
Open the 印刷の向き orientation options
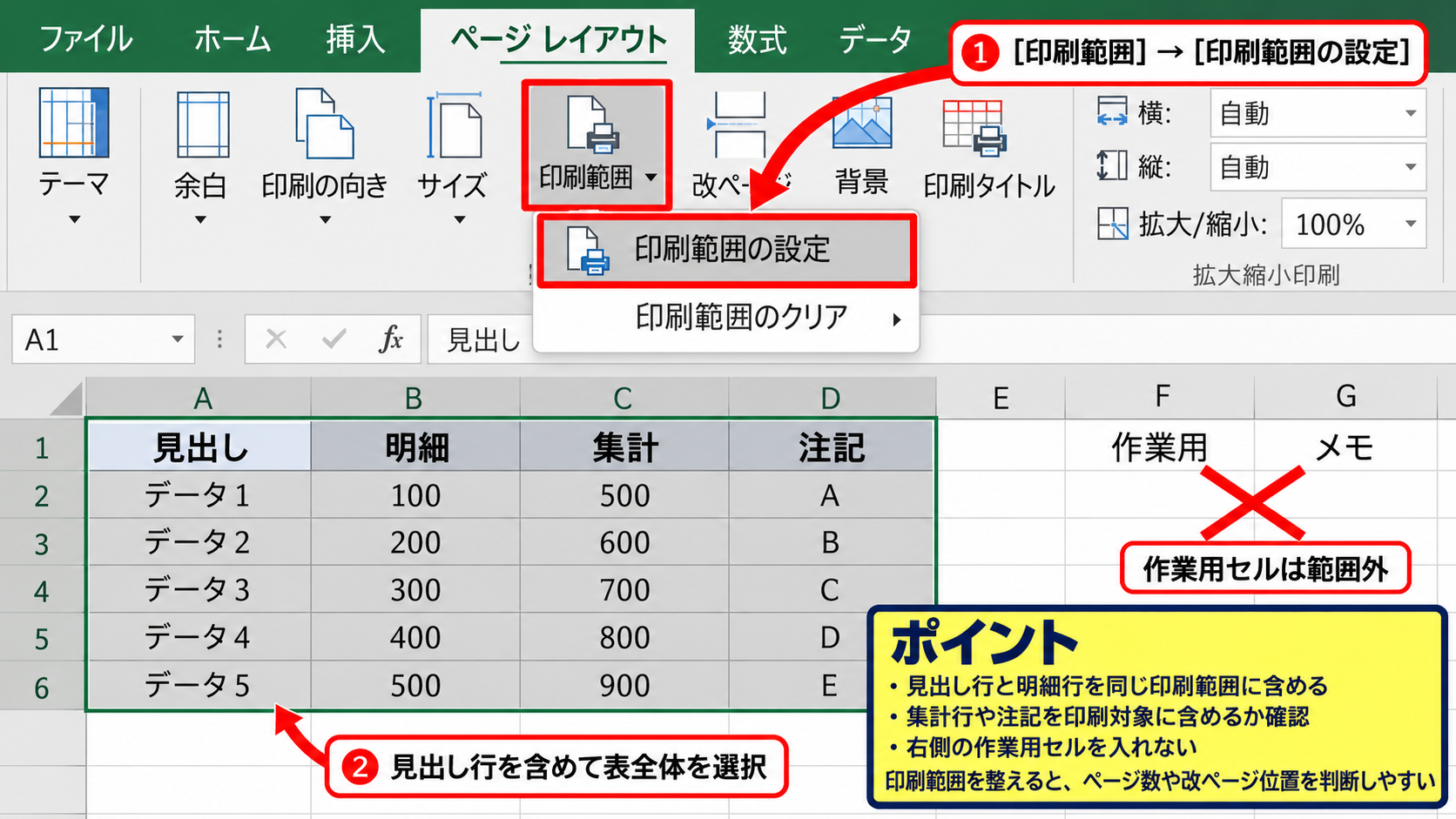(x=325, y=158)
